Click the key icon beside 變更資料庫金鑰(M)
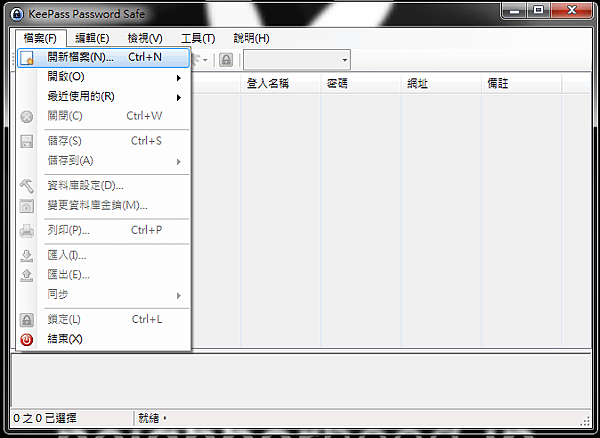The image size is (600, 438). tap(27, 206)
